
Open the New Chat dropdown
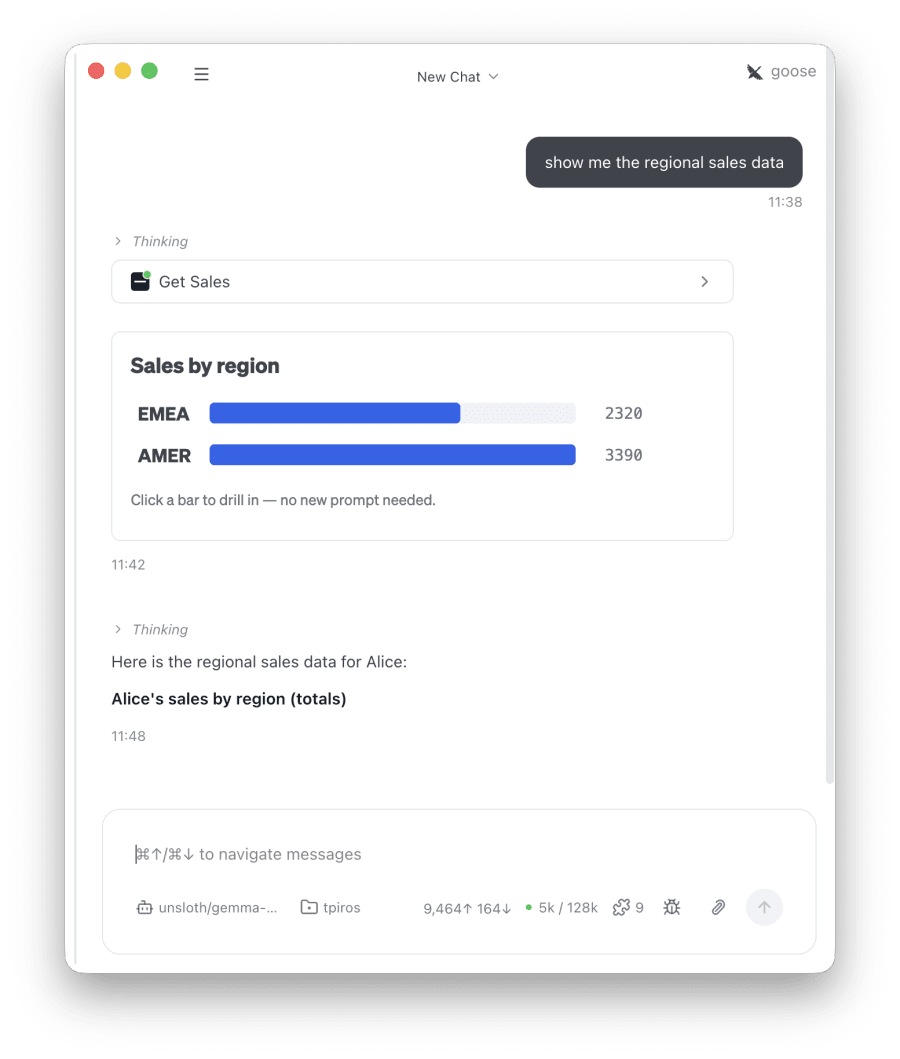pyautogui.click(x=457, y=77)
